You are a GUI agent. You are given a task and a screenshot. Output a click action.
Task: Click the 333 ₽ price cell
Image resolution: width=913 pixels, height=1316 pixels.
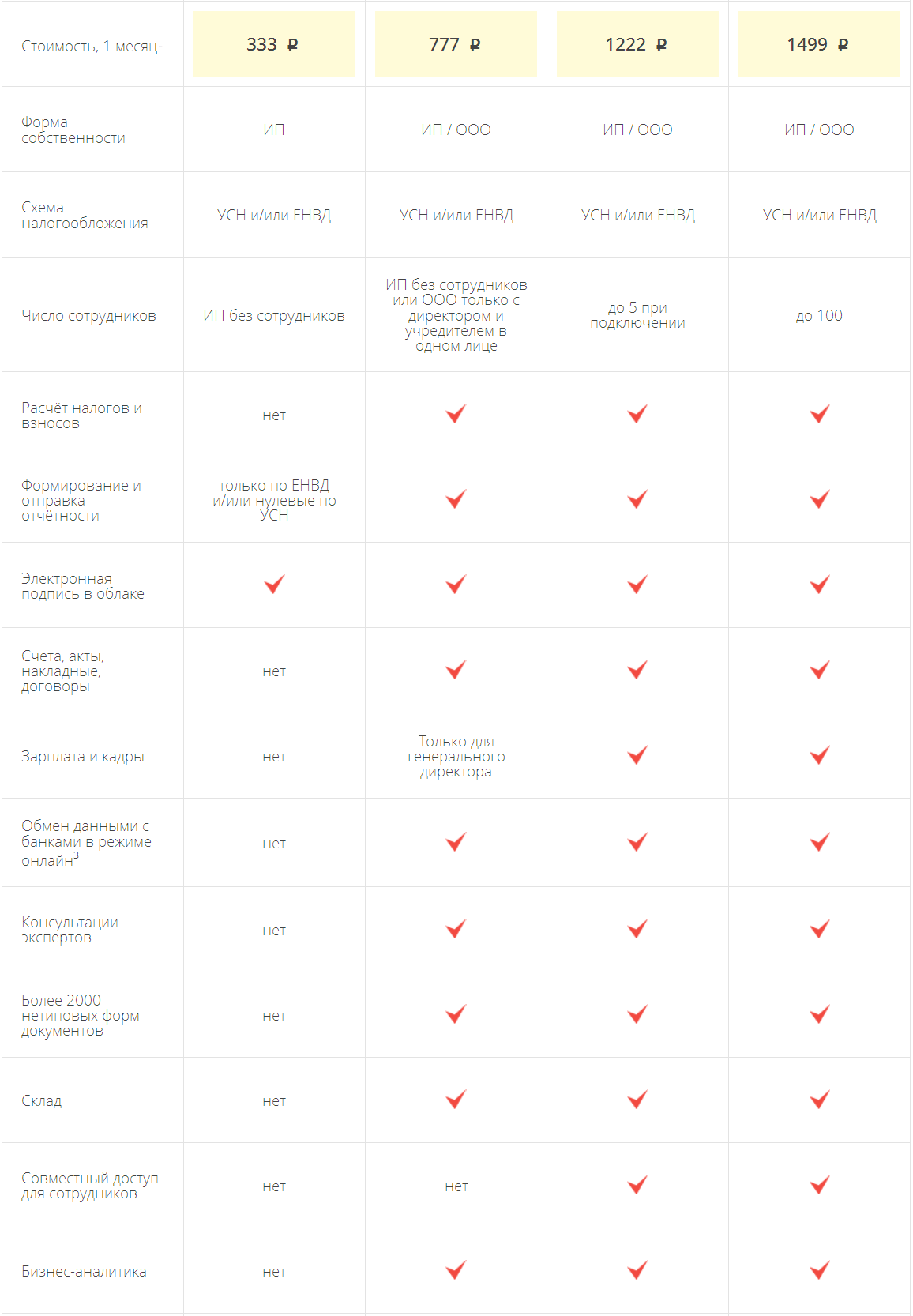click(x=274, y=44)
